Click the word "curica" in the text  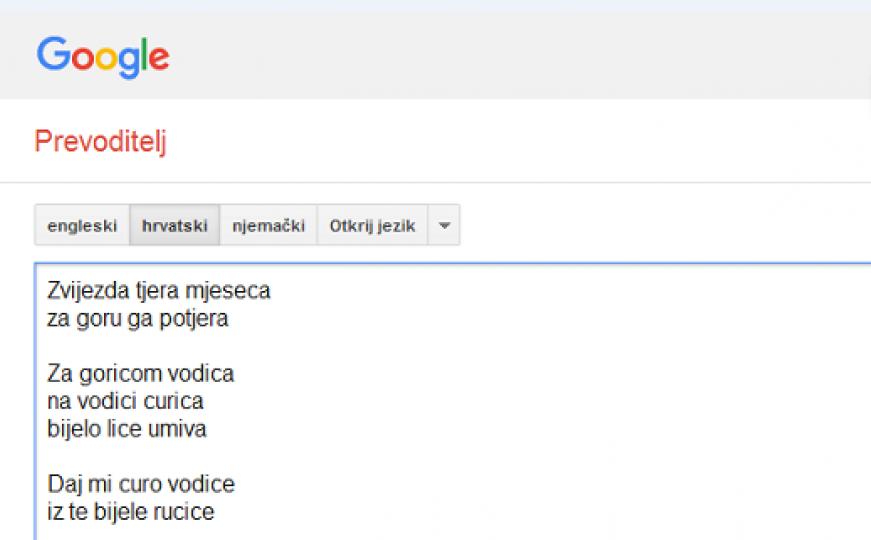pyautogui.click(x=173, y=401)
